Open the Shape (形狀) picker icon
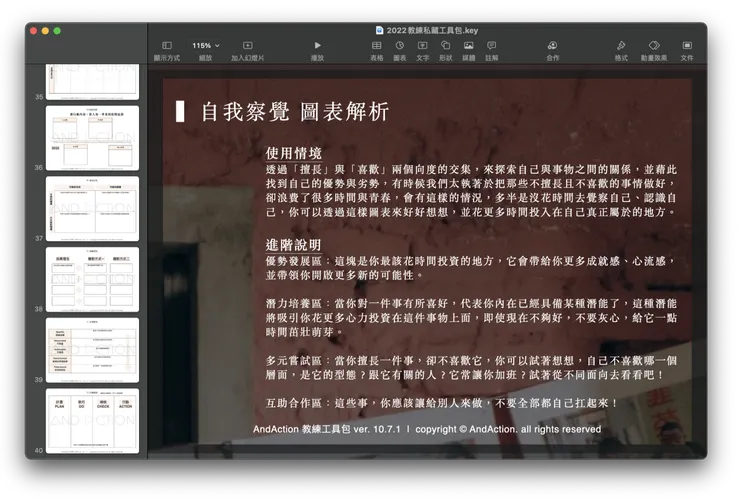 point(446,46)
